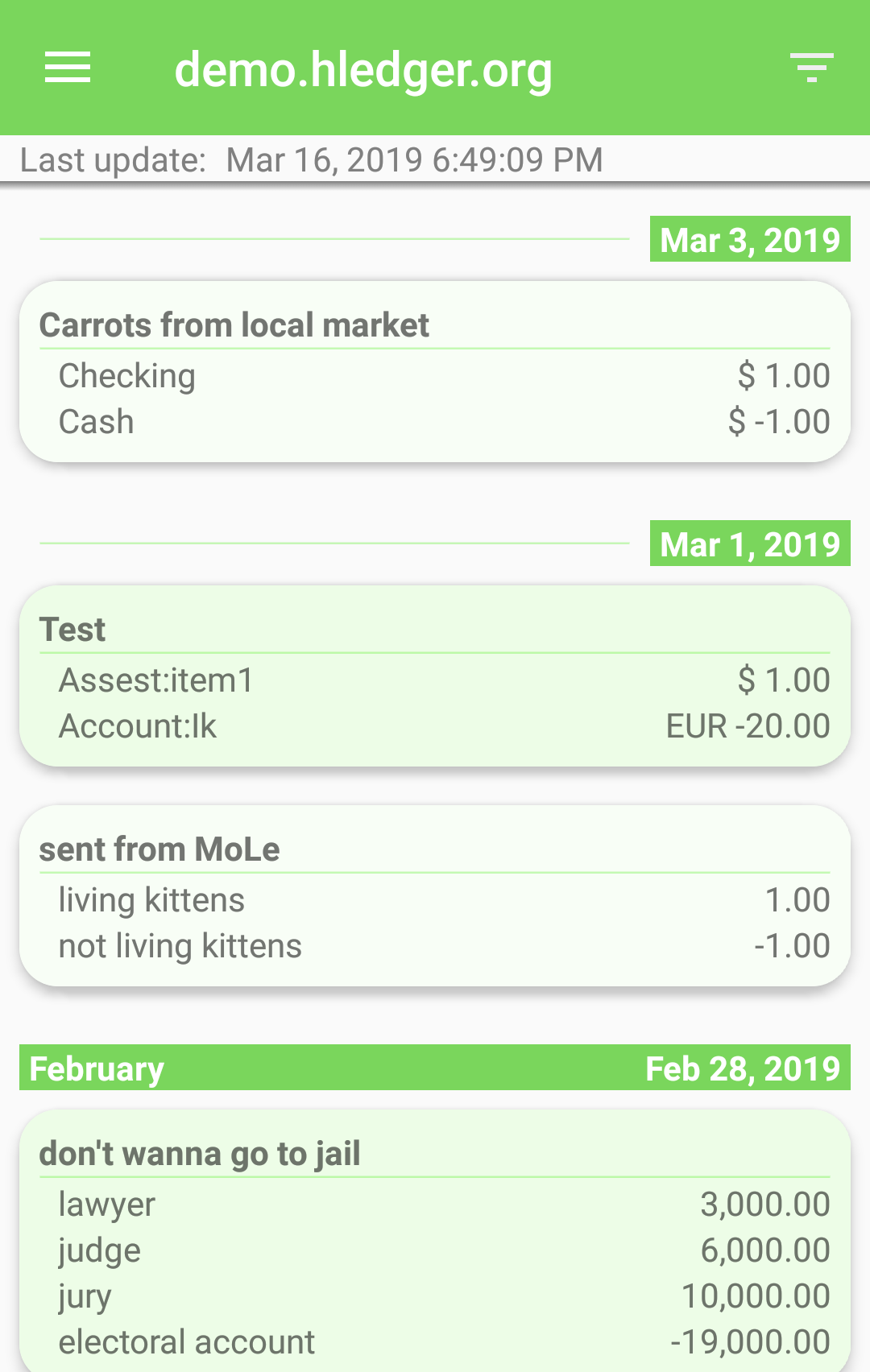Tap the Mar 3, 2019 date label
870x1372 pixels.
[749, 240]
